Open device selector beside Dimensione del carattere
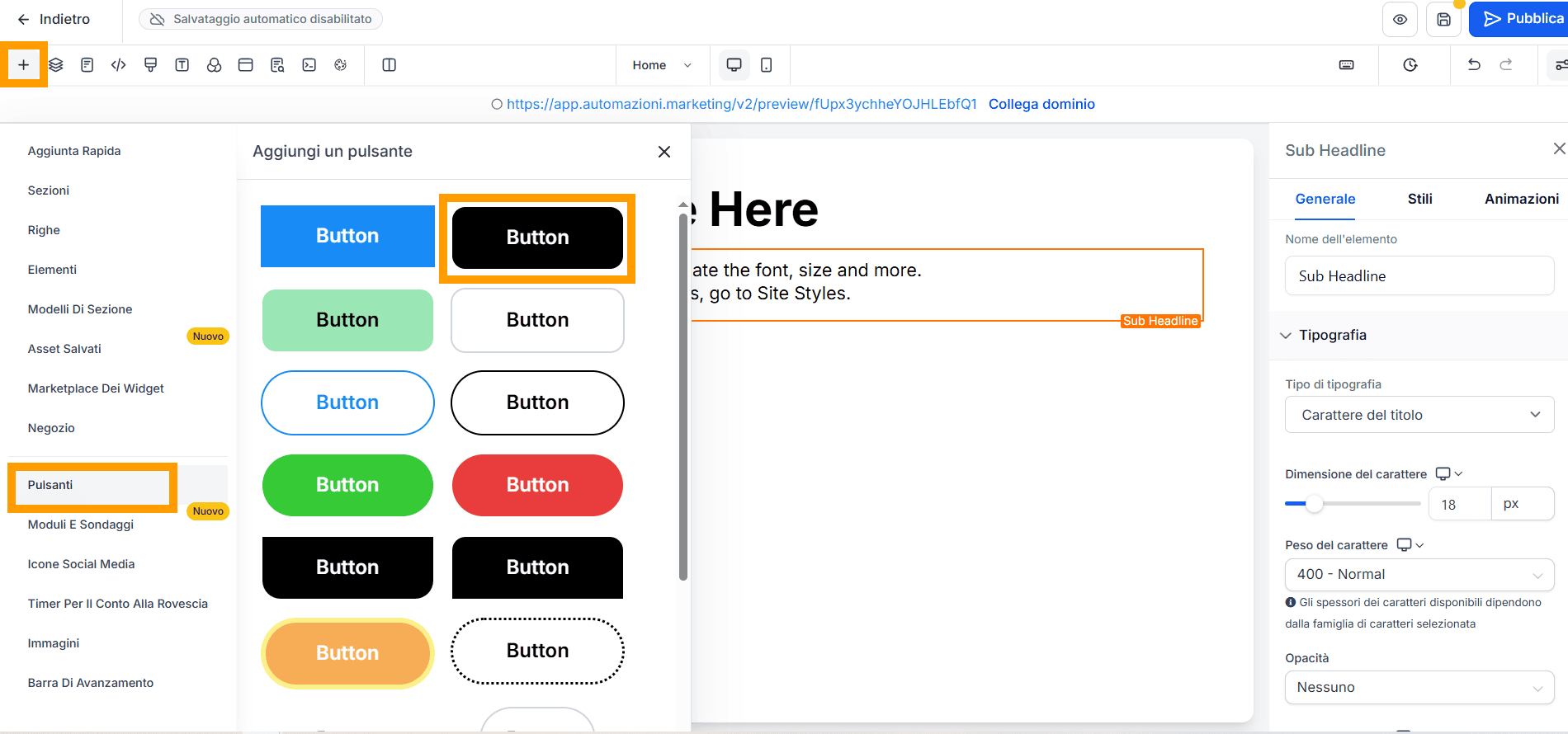Screen dimensions: 1568x734 click(1448, 474)
